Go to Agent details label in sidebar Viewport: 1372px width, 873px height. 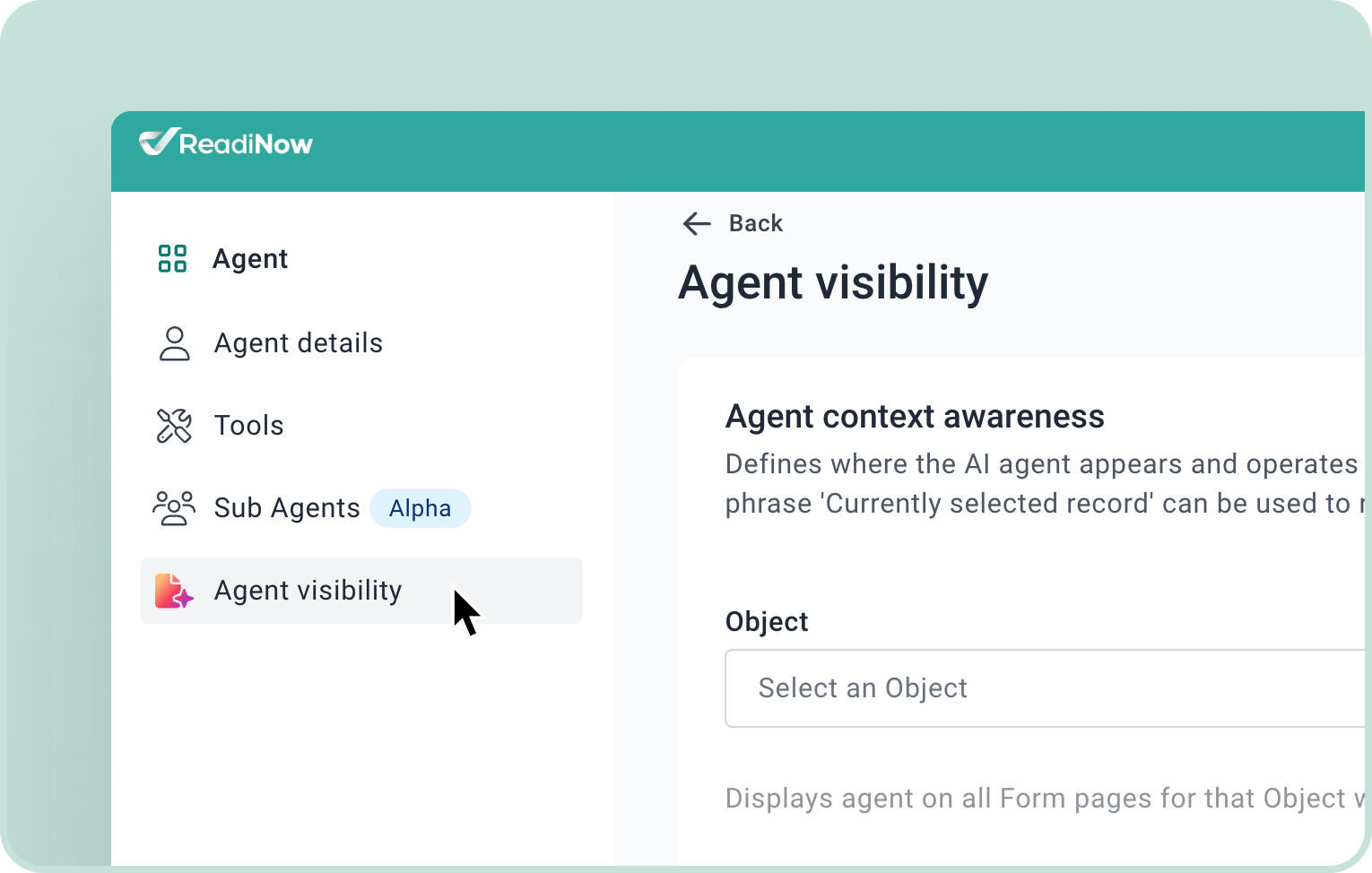pyautogui.click(x=299, y=343)
